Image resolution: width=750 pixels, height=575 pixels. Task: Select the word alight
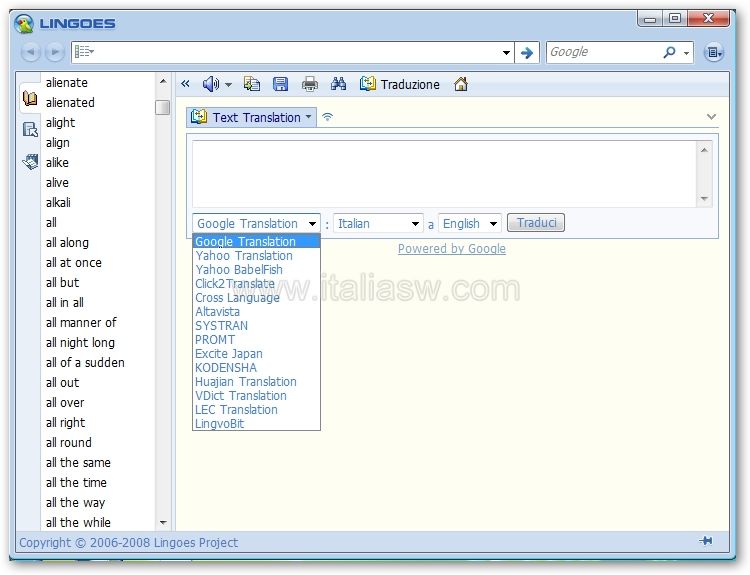click(x=60, y=123)
